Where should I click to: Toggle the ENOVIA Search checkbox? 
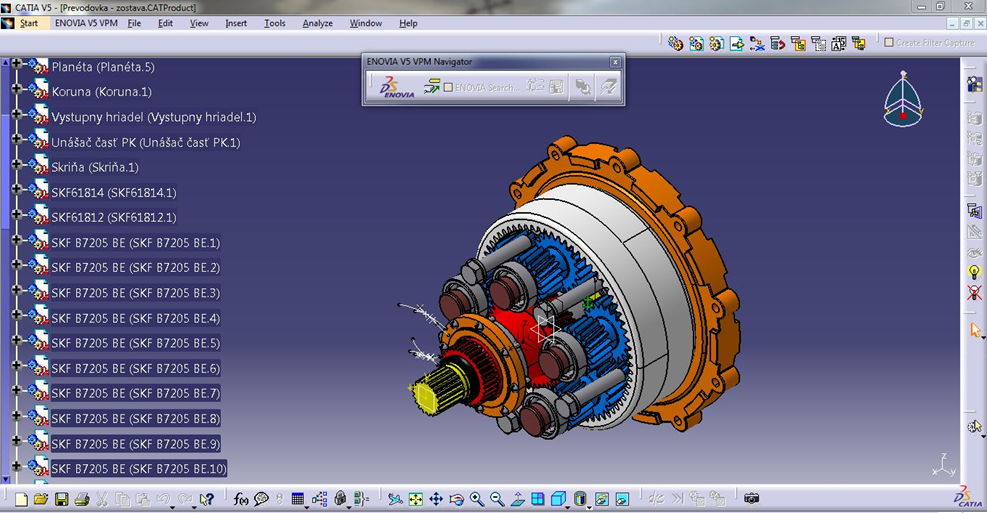coord(448,88)
